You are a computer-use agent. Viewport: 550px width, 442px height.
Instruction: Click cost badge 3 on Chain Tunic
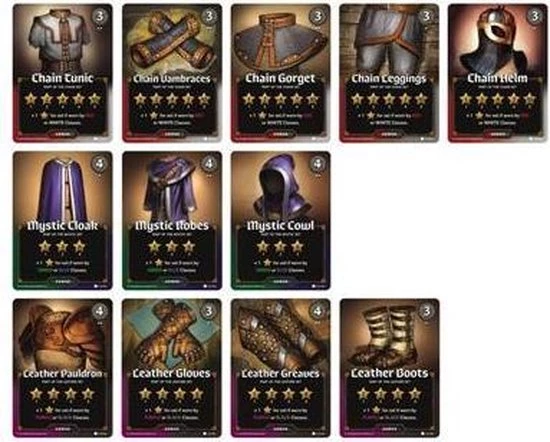coord(100,16)
